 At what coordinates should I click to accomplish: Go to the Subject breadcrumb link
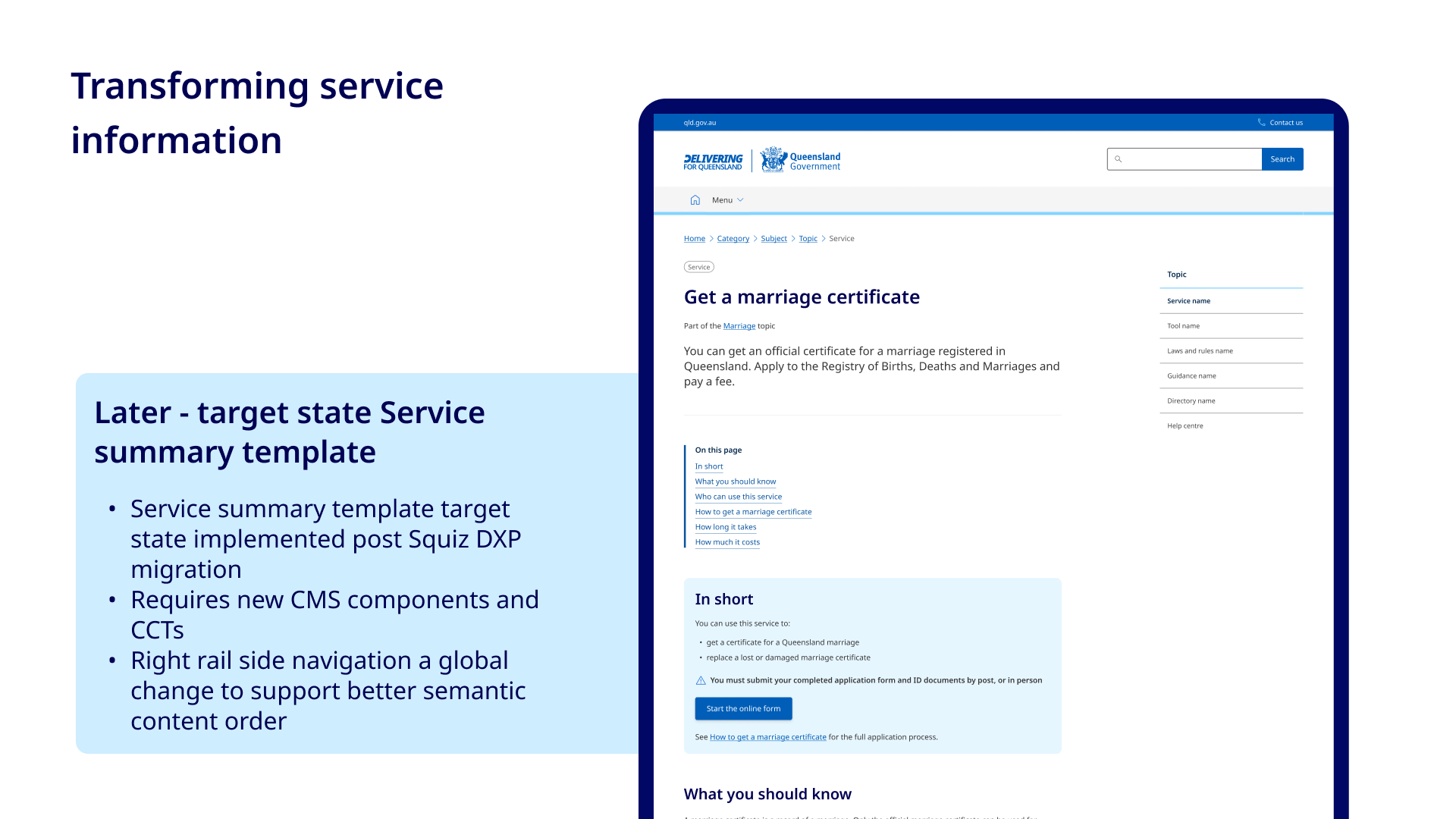pos(773,239)
